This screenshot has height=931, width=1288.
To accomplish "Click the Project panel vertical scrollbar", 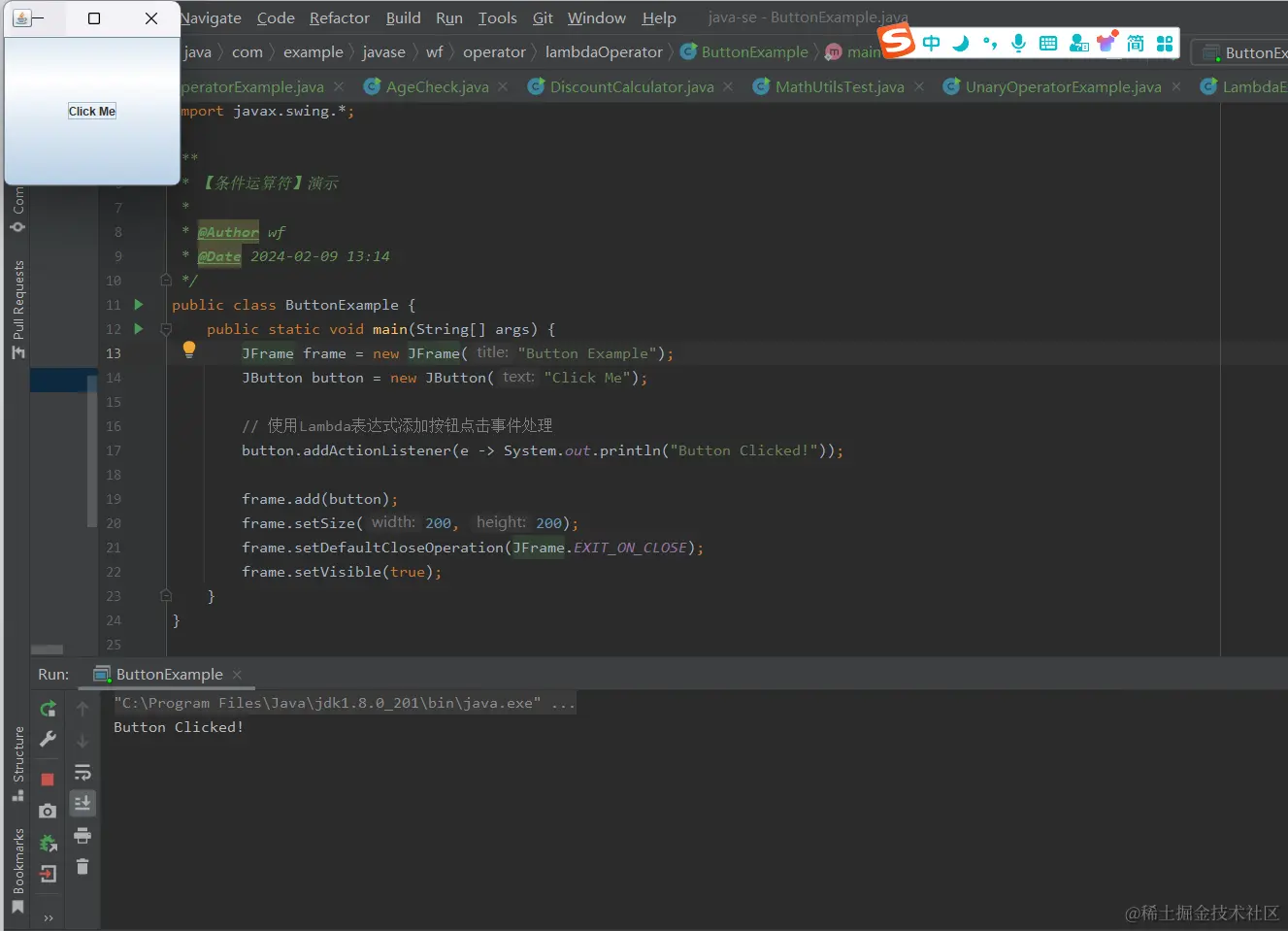I will pyautogui.click(x=92, y=451).
